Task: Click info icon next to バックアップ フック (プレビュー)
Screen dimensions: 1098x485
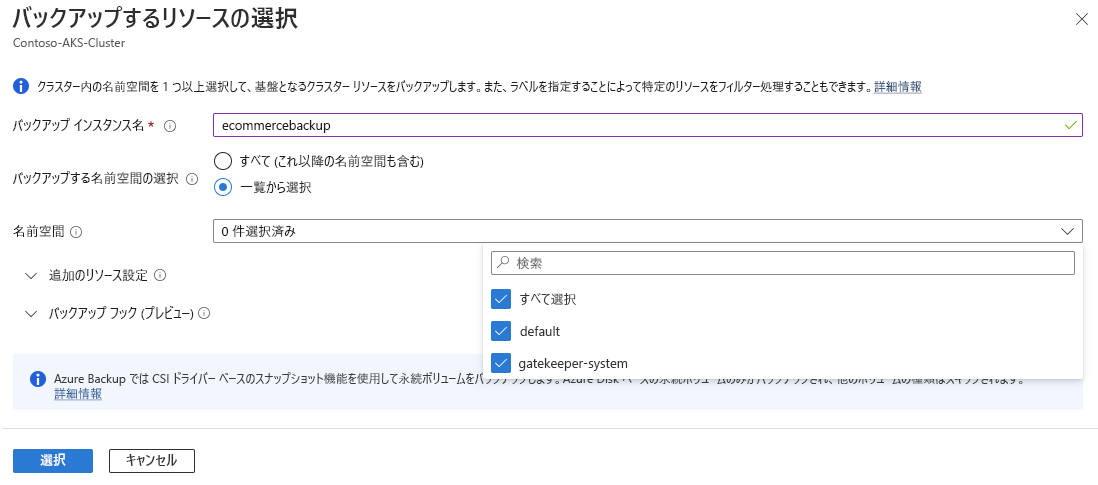Action: tap(204, 314)
